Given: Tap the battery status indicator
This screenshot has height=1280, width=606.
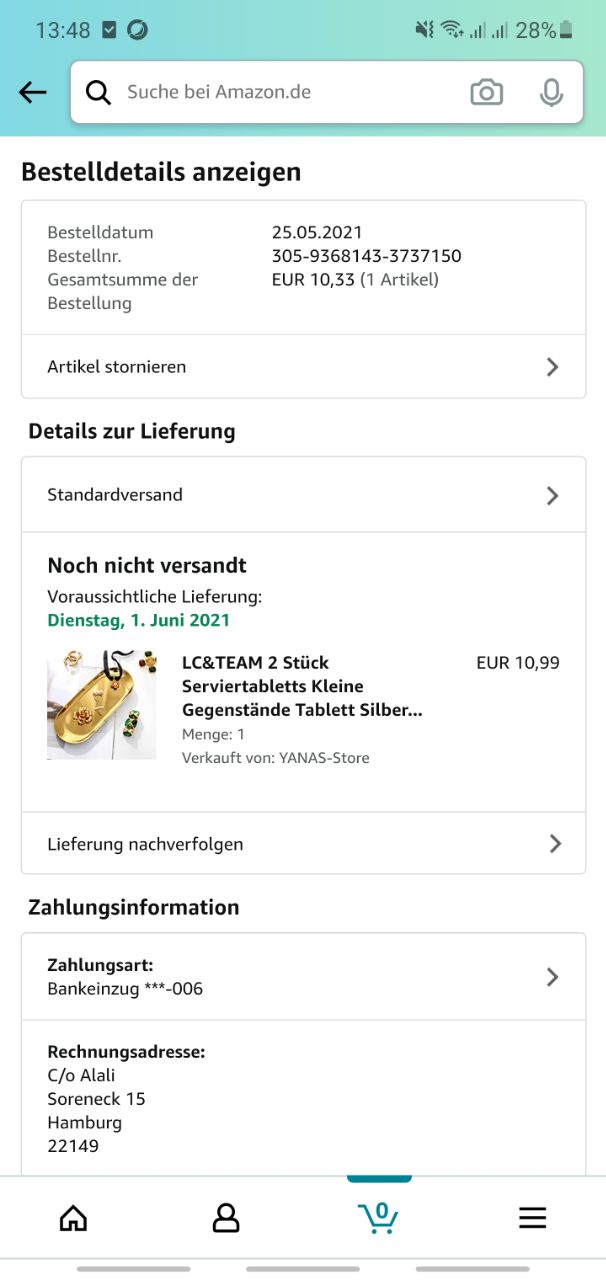Looking at the screenshot, I should click(x=566, y=30).
